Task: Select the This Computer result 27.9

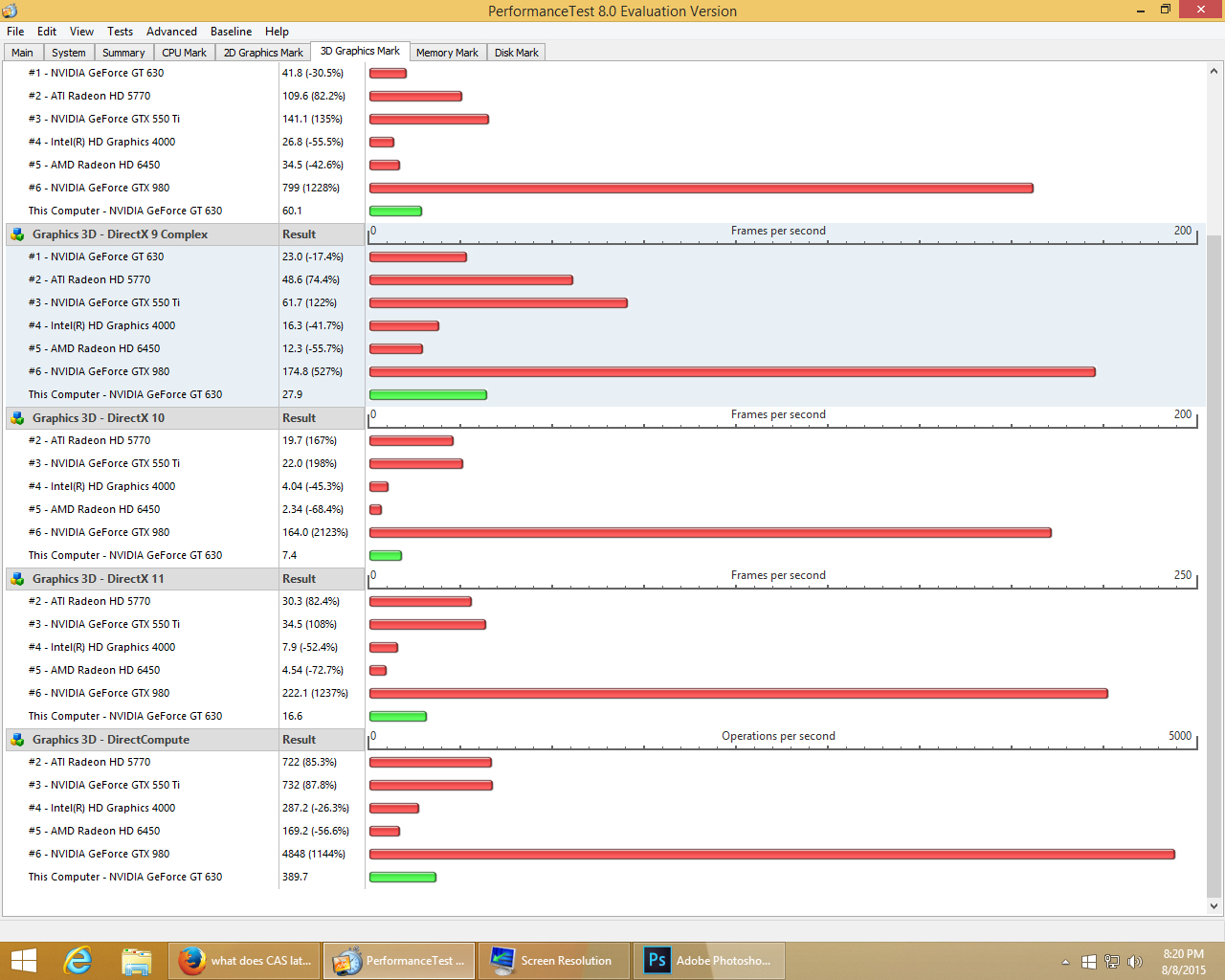Action: (293, 394)
